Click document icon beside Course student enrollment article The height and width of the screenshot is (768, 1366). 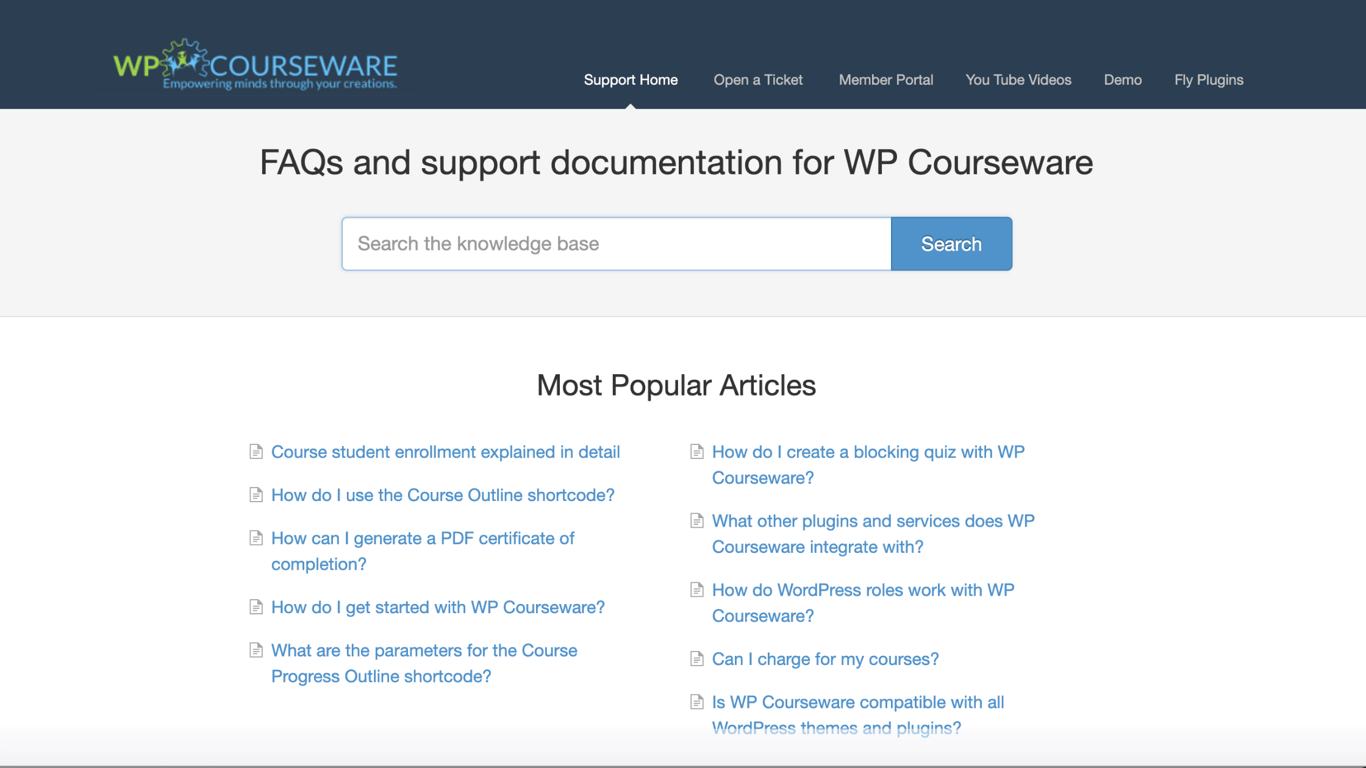(256, 452)
